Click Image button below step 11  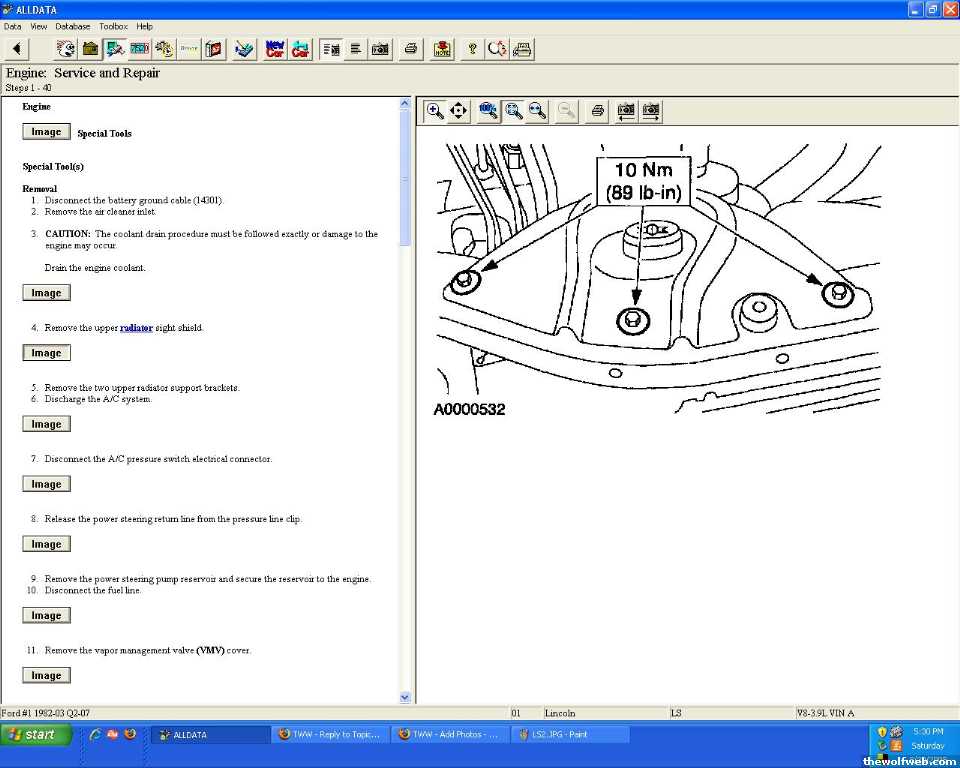(46, 676)
